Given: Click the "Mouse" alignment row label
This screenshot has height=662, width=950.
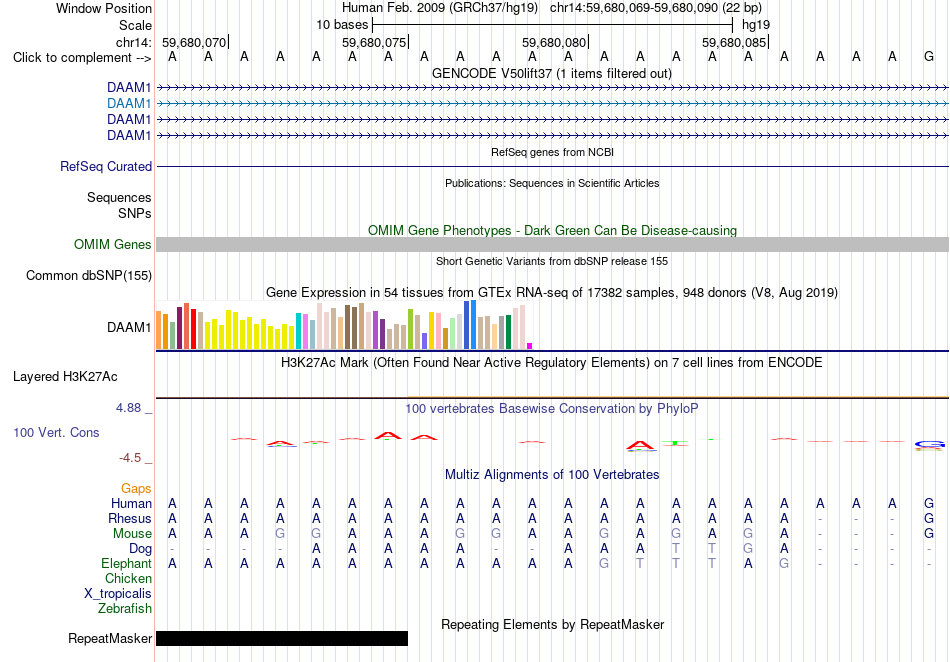Looking at the screenshot, I should click(x=132, y=534).
